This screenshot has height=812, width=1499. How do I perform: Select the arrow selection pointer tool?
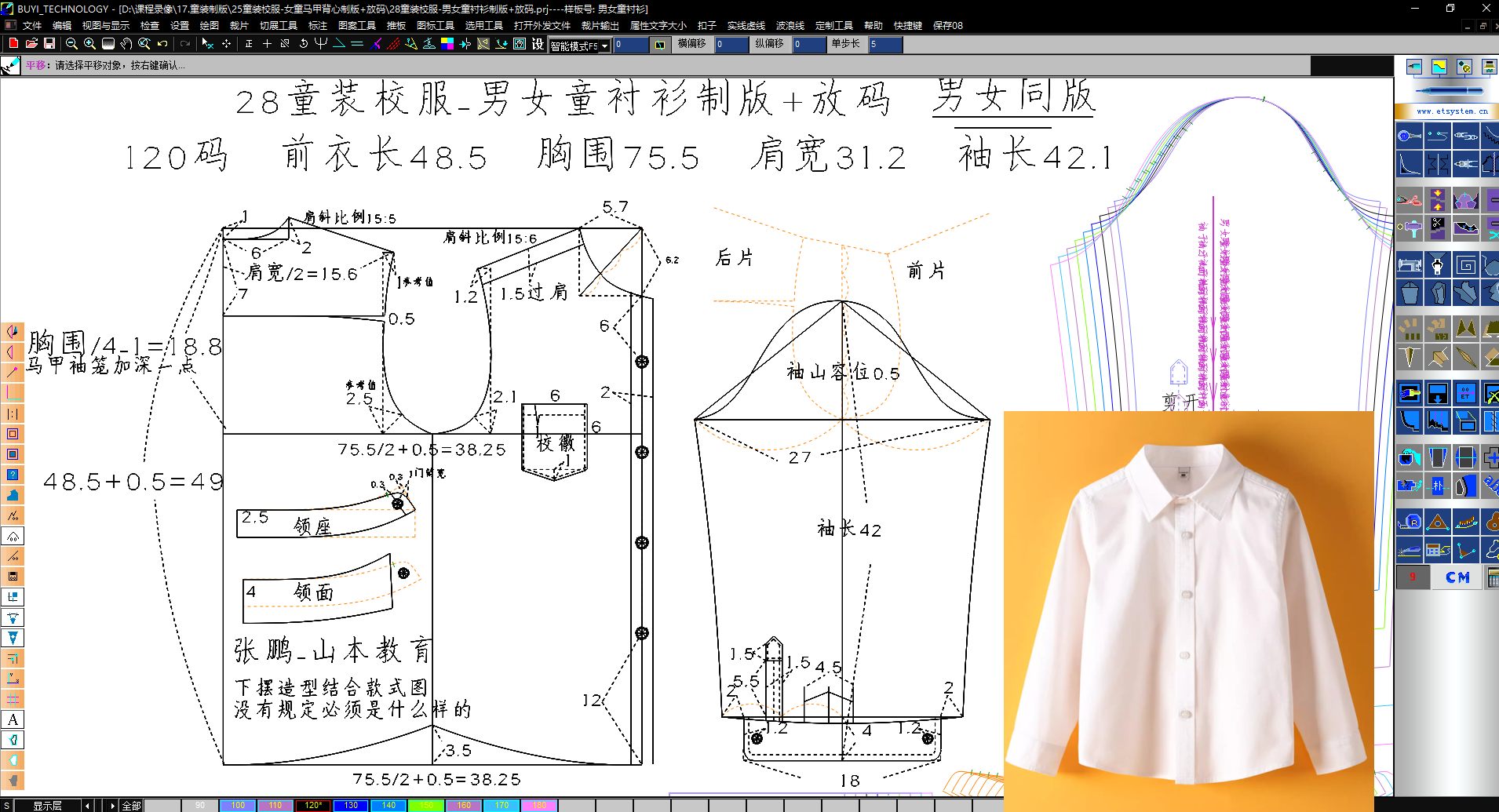(207, 43)
